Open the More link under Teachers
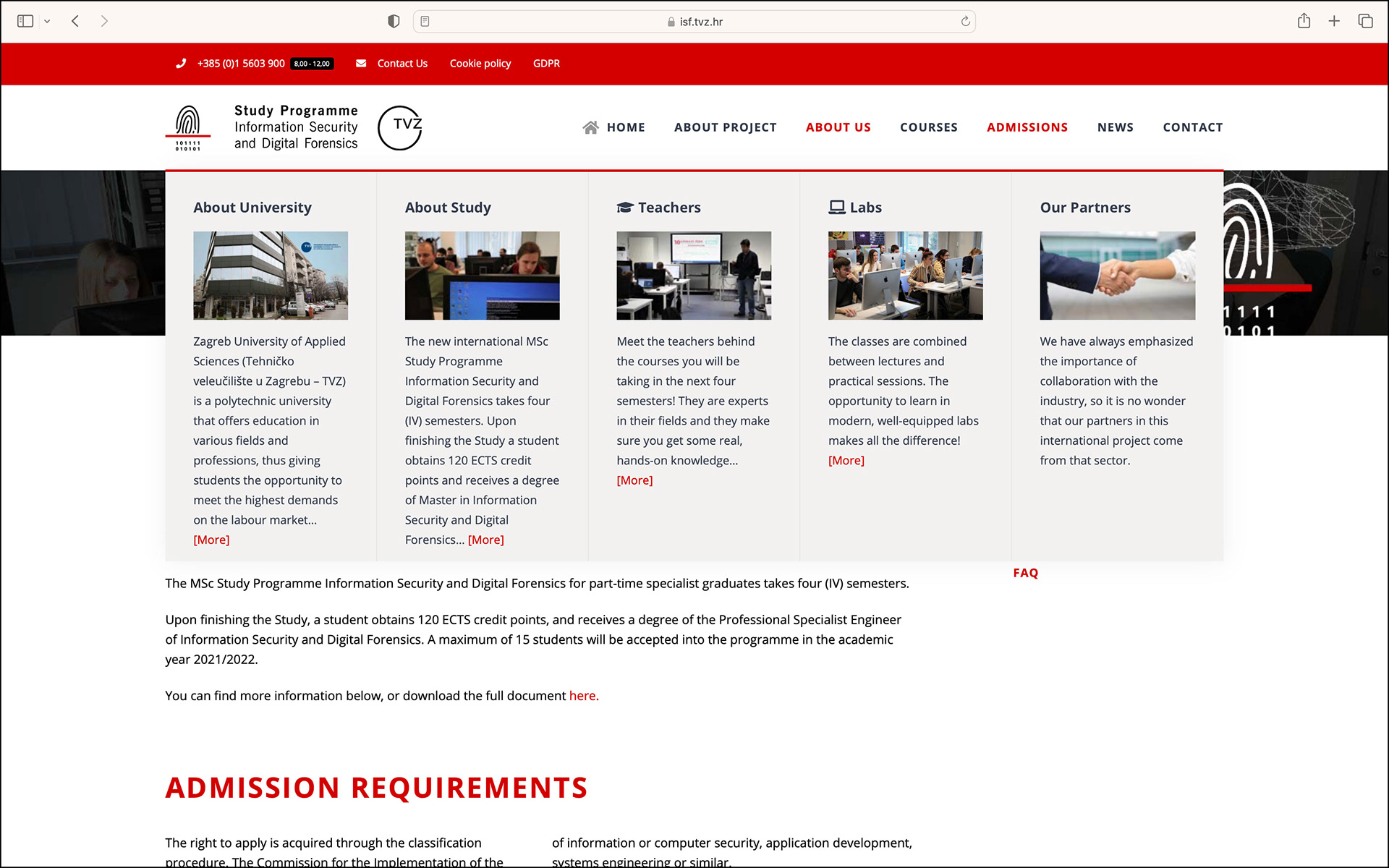1389x868 pixels. (634, 480)
